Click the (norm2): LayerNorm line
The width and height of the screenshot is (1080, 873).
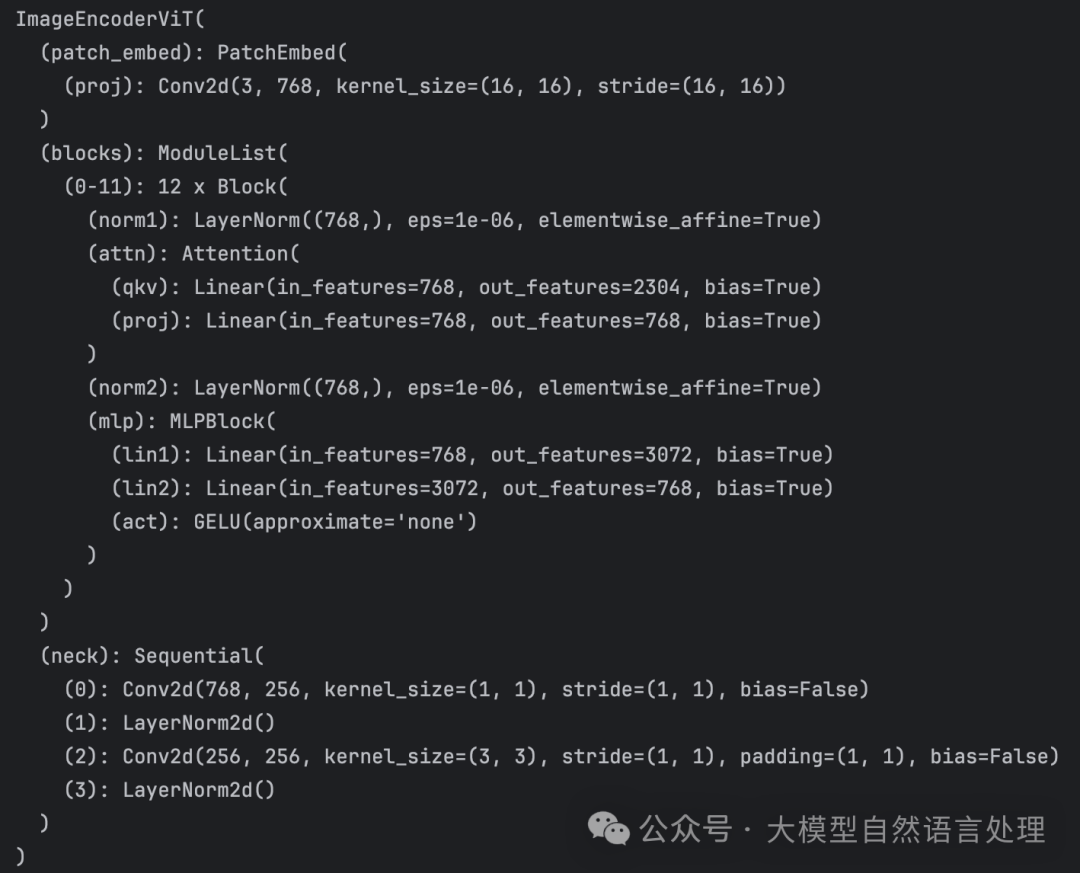(x=454, y=388)
